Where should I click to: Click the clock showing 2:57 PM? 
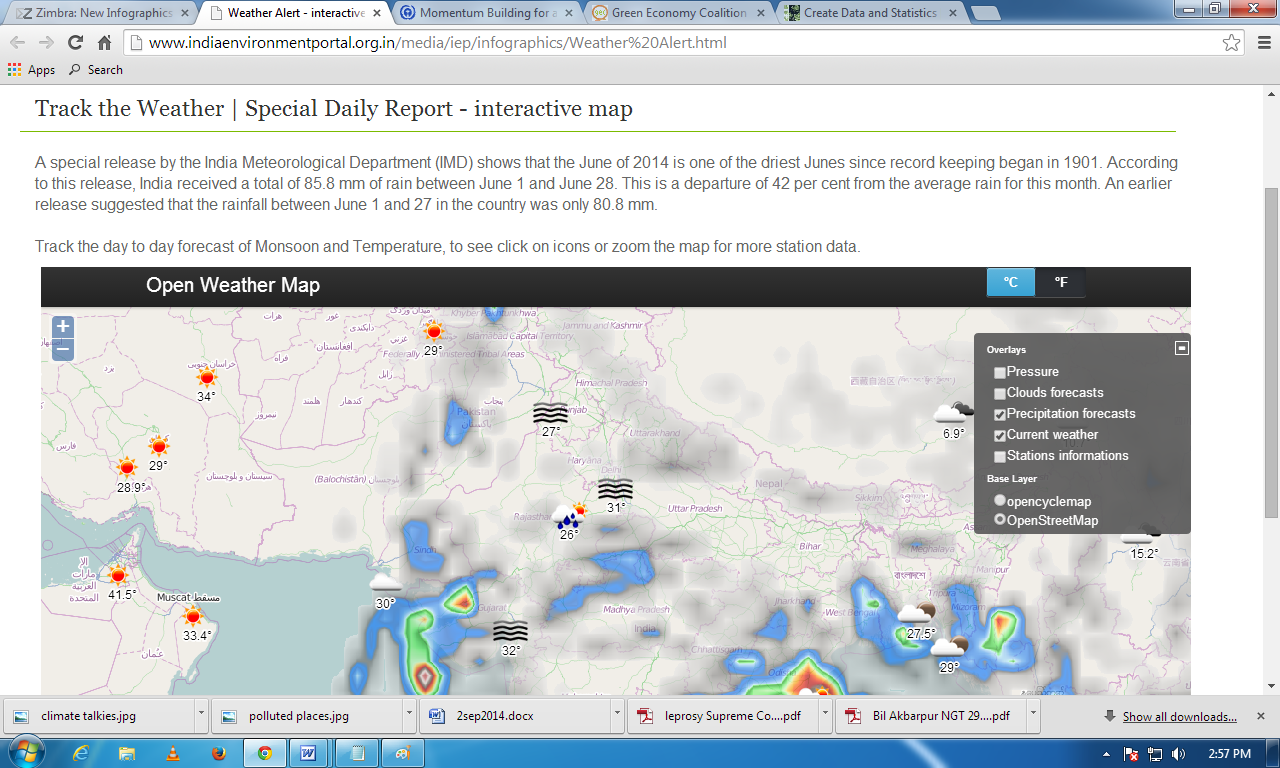[1229, 754]
